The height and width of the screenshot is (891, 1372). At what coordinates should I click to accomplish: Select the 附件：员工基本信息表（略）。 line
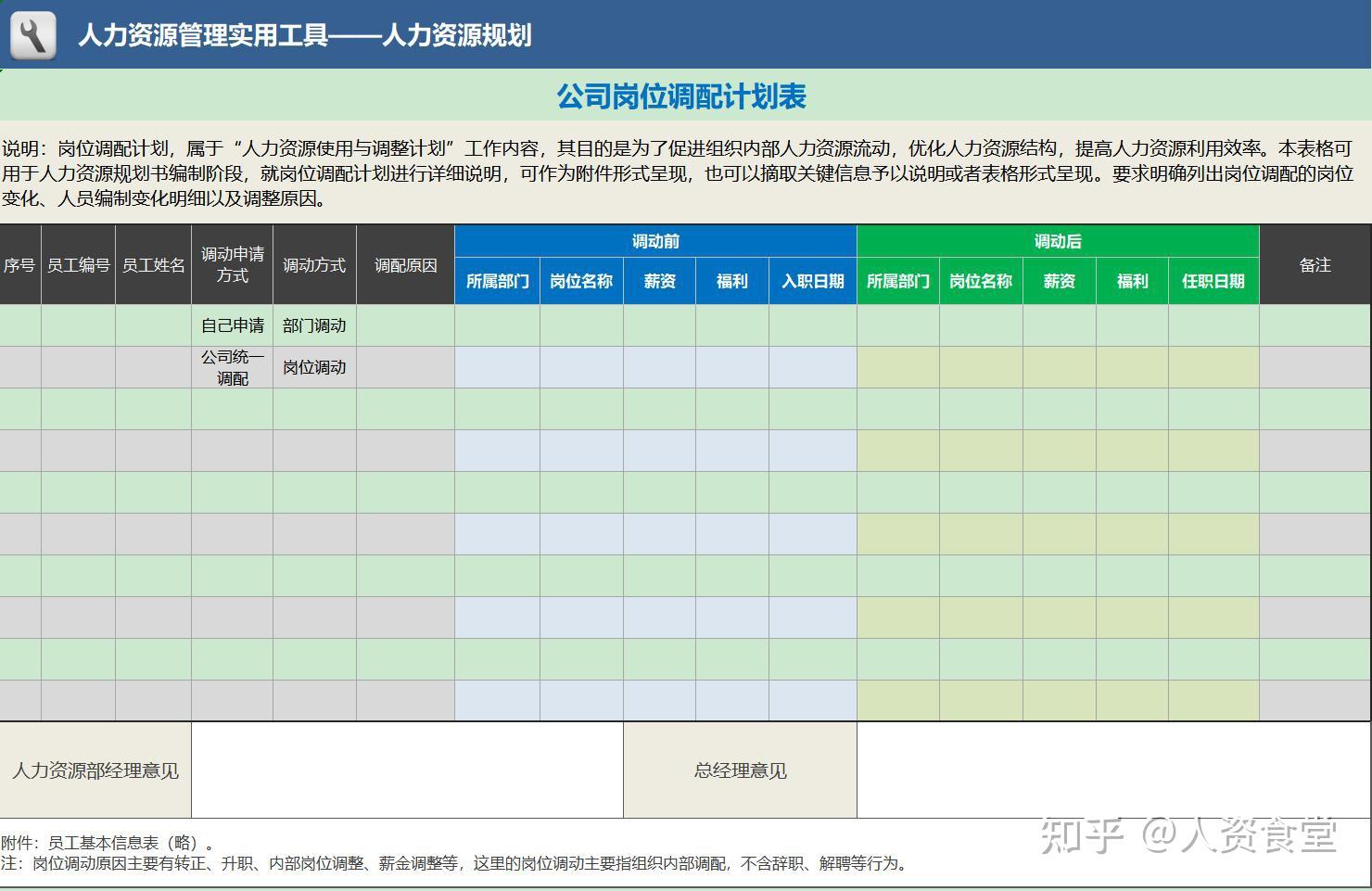(x=109, y=843)
